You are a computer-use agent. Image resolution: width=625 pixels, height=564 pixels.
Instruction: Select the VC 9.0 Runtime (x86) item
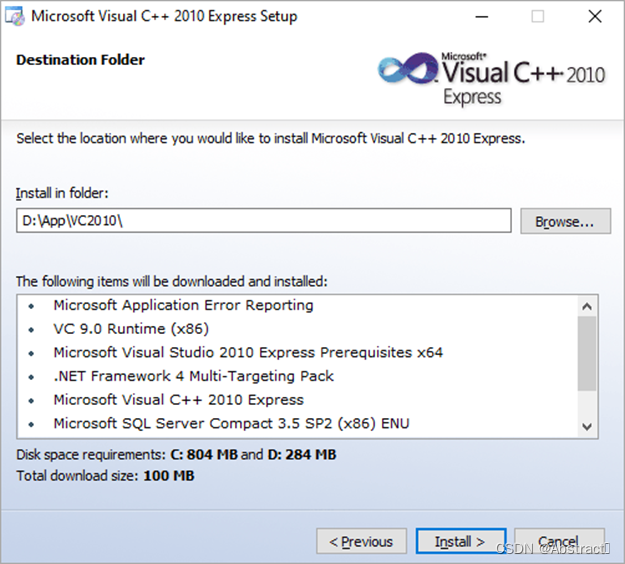(130, 329)
